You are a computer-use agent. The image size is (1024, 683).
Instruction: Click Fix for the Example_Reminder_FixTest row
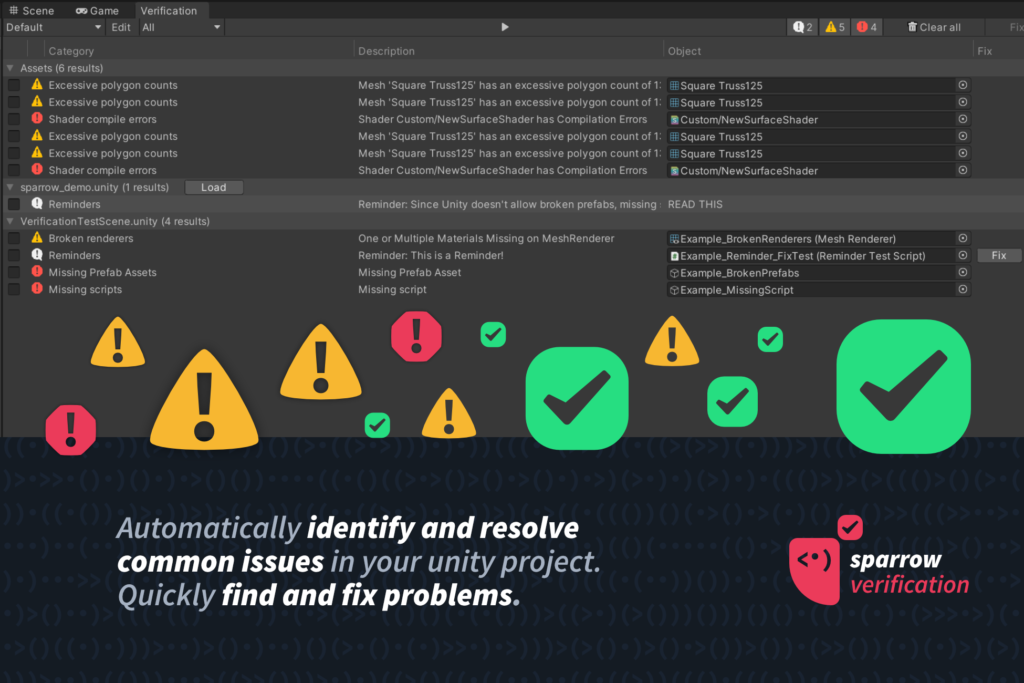pos(999,255)
